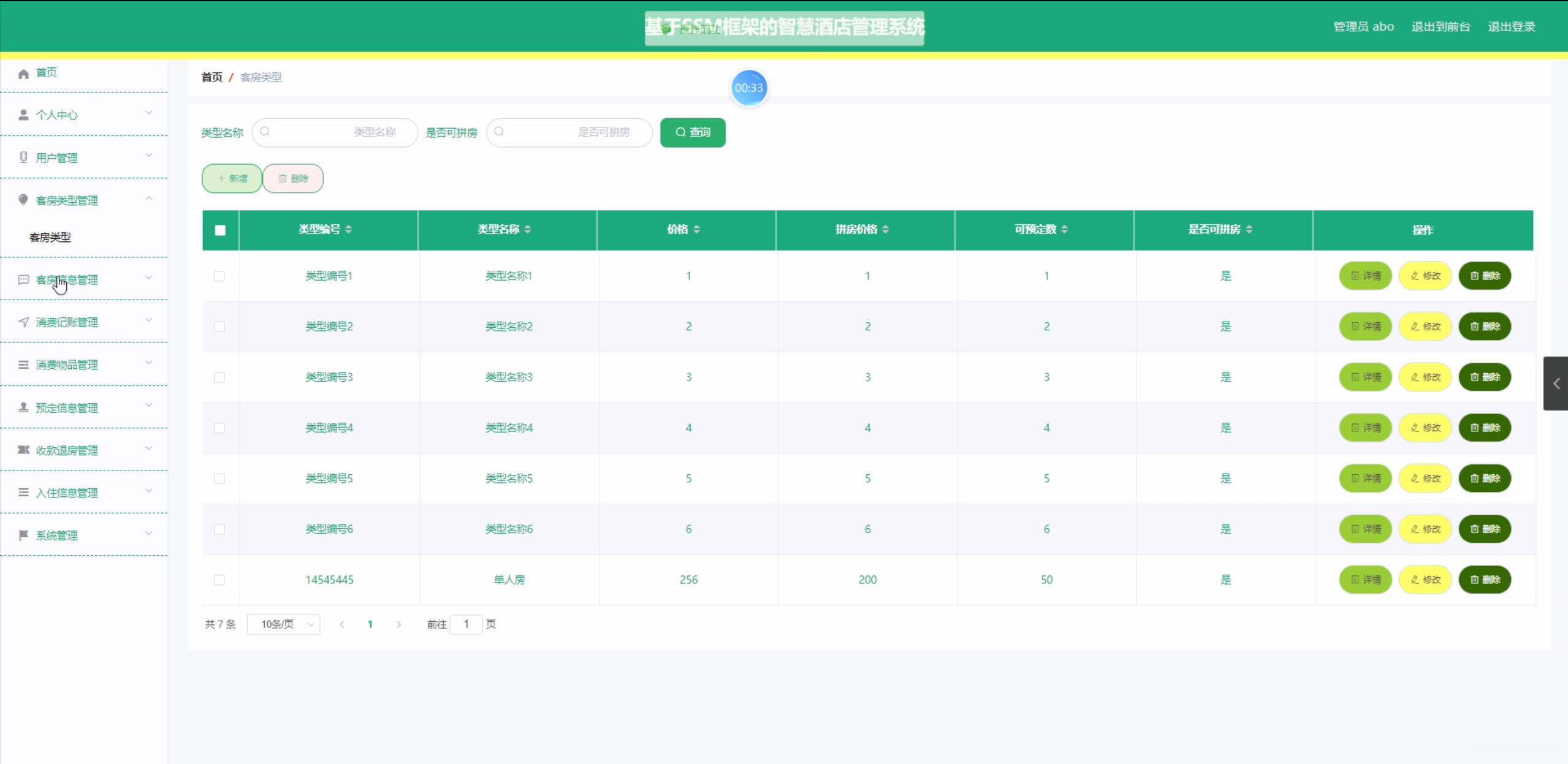Click 修改 for the 单人房 row
This screenshot has height=764, width=1568.
1425,580
